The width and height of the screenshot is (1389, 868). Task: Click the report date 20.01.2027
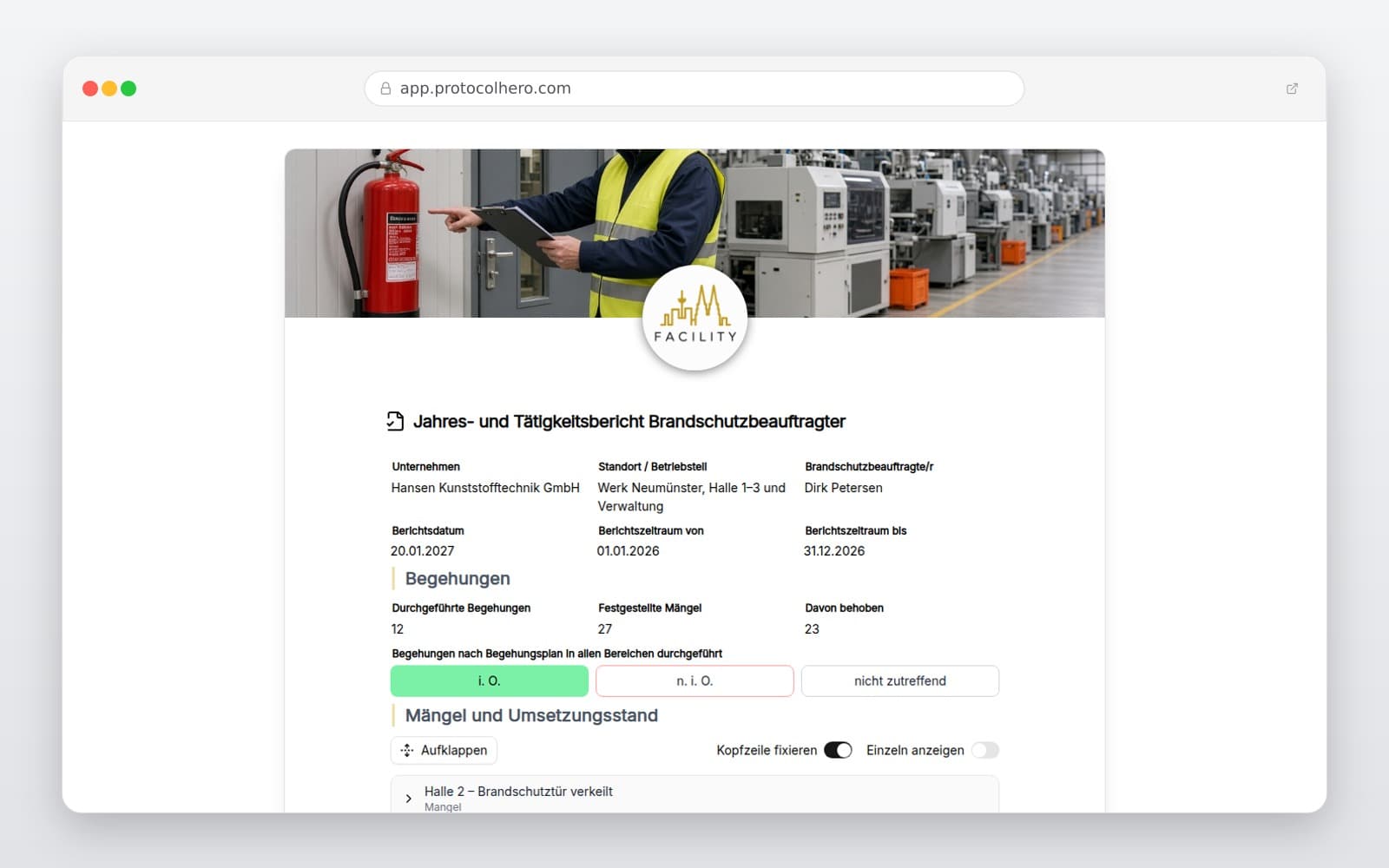(423, 551)
